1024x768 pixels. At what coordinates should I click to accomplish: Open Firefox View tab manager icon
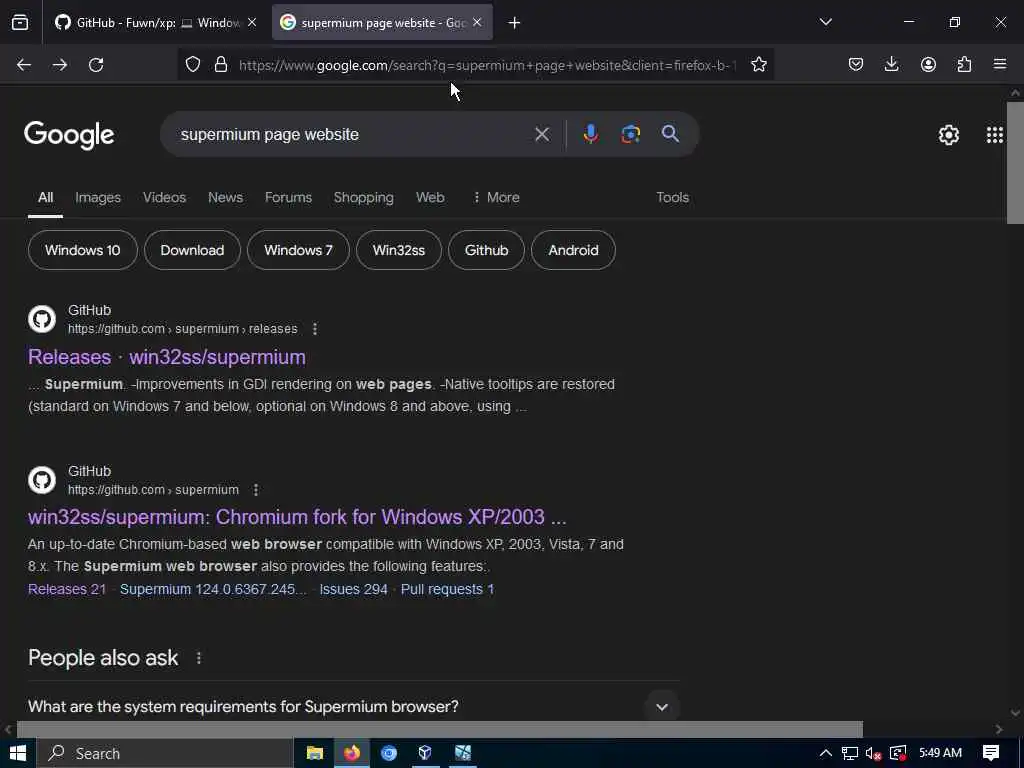[x=20, y=23]
